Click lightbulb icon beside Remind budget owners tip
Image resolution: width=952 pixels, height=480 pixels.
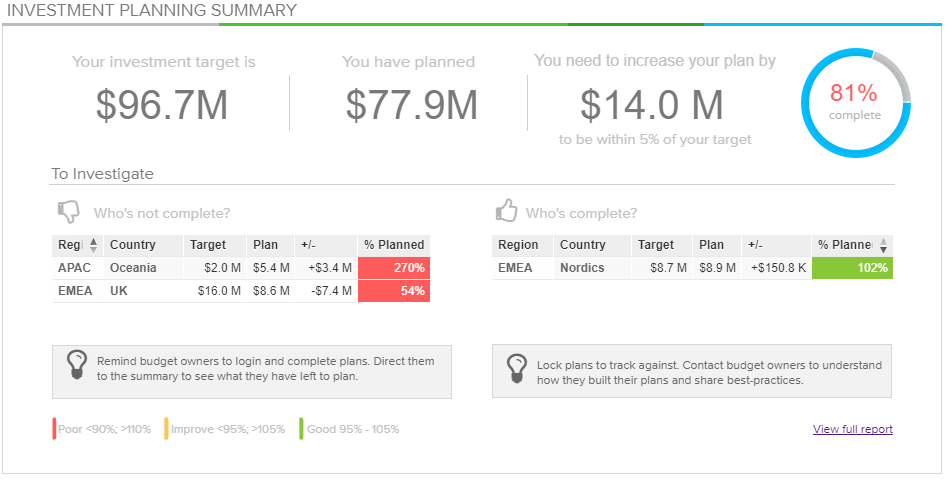point(77,365)
